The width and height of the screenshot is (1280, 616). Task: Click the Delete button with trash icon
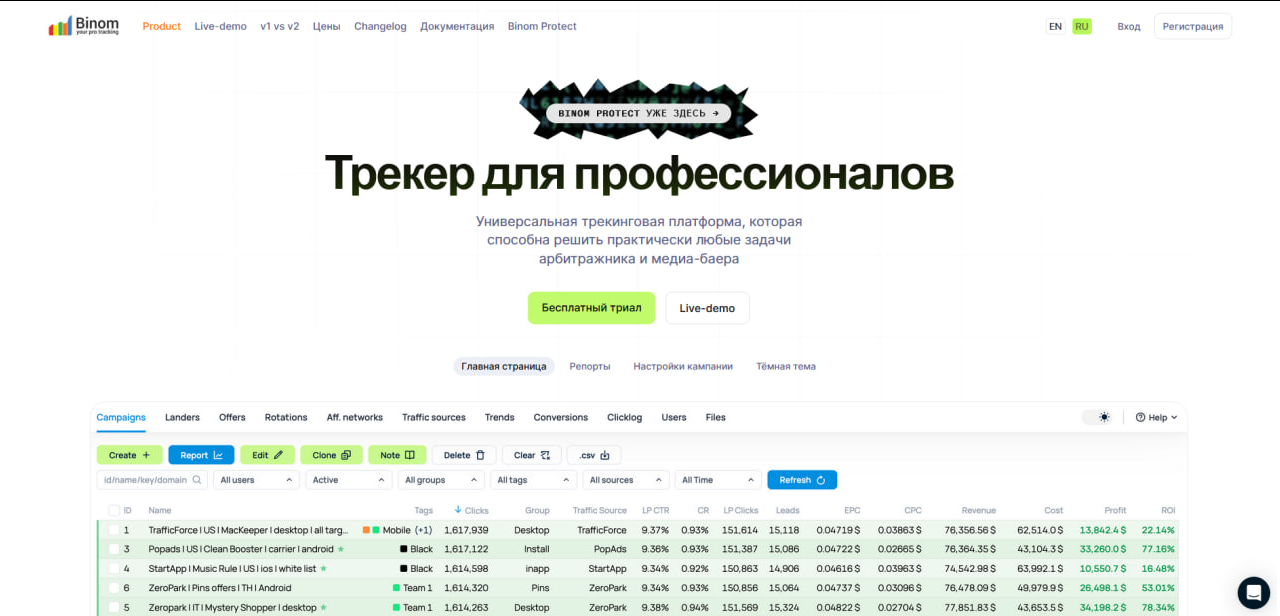coord(463,455)
